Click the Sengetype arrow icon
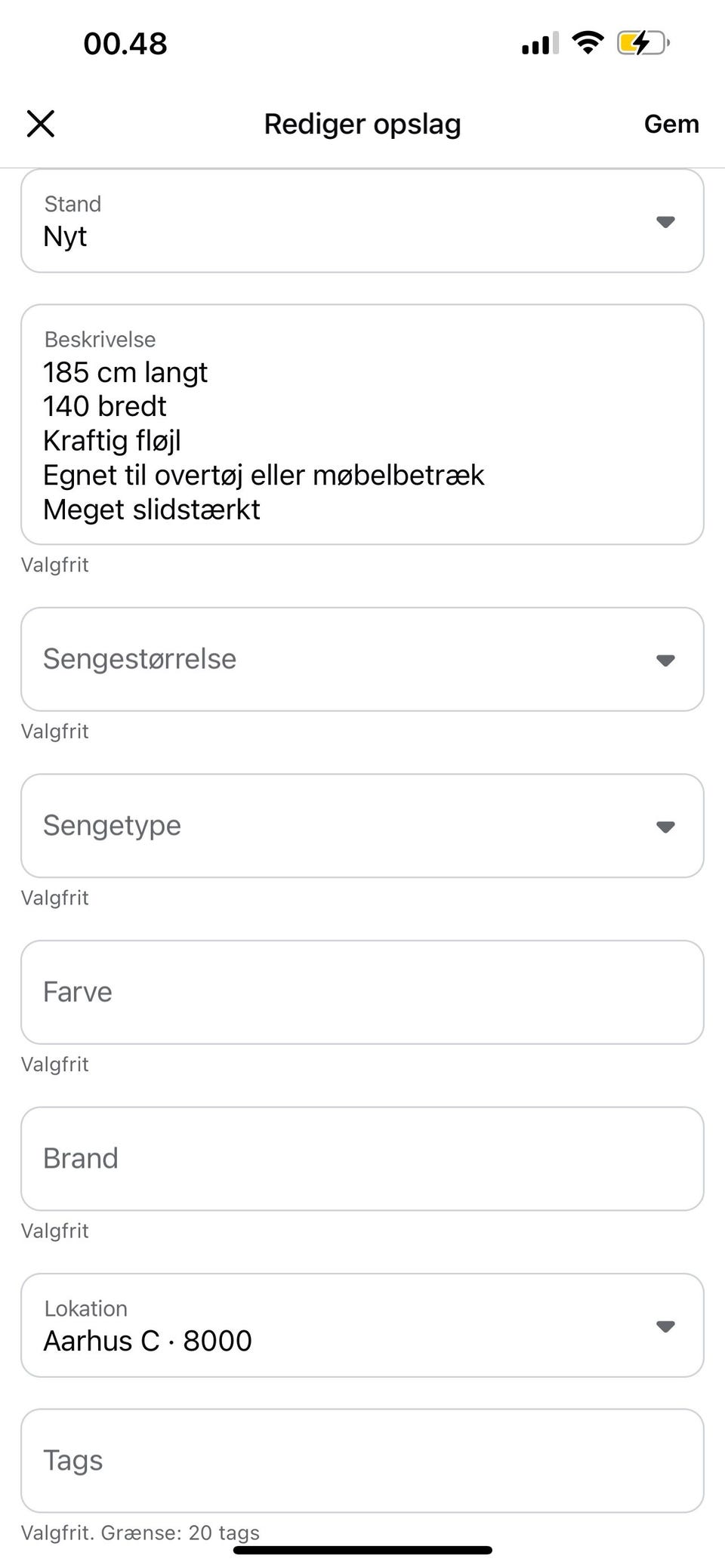The image size is (725, 1568). tap(665, 827)
